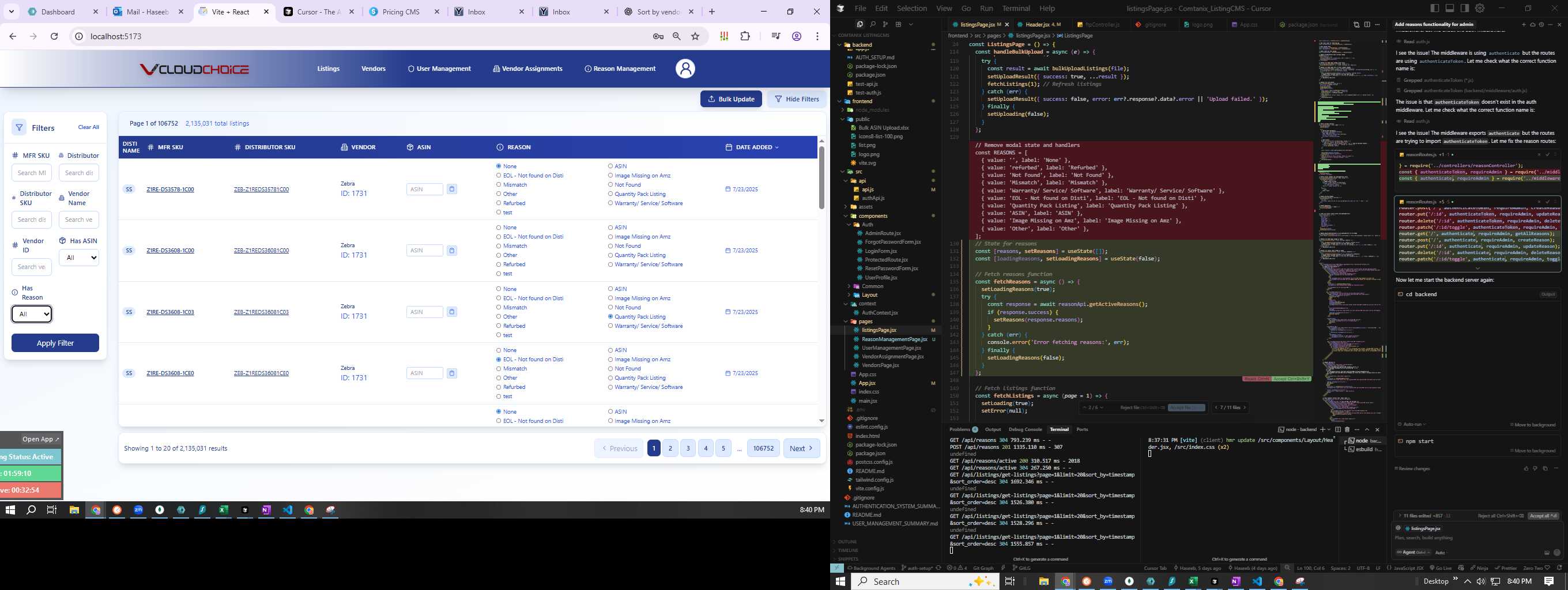Start a new chat with the plus icon
The width and height of the screenshot is (1568, 590).
pos(1524,24)
